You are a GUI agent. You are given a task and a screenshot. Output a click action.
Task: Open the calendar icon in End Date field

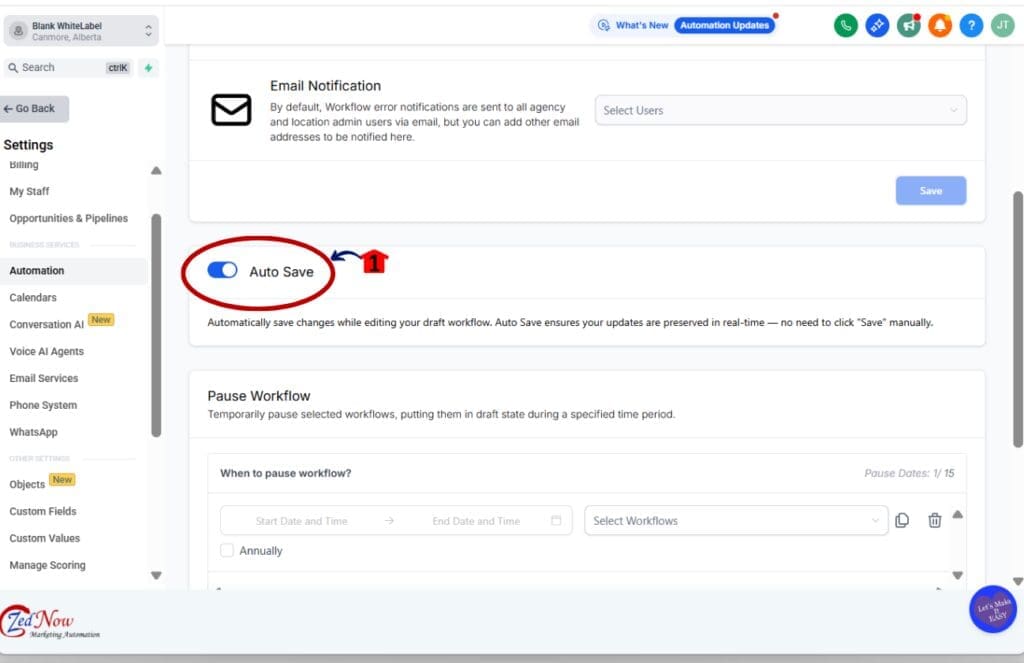(x=555, y=520)
